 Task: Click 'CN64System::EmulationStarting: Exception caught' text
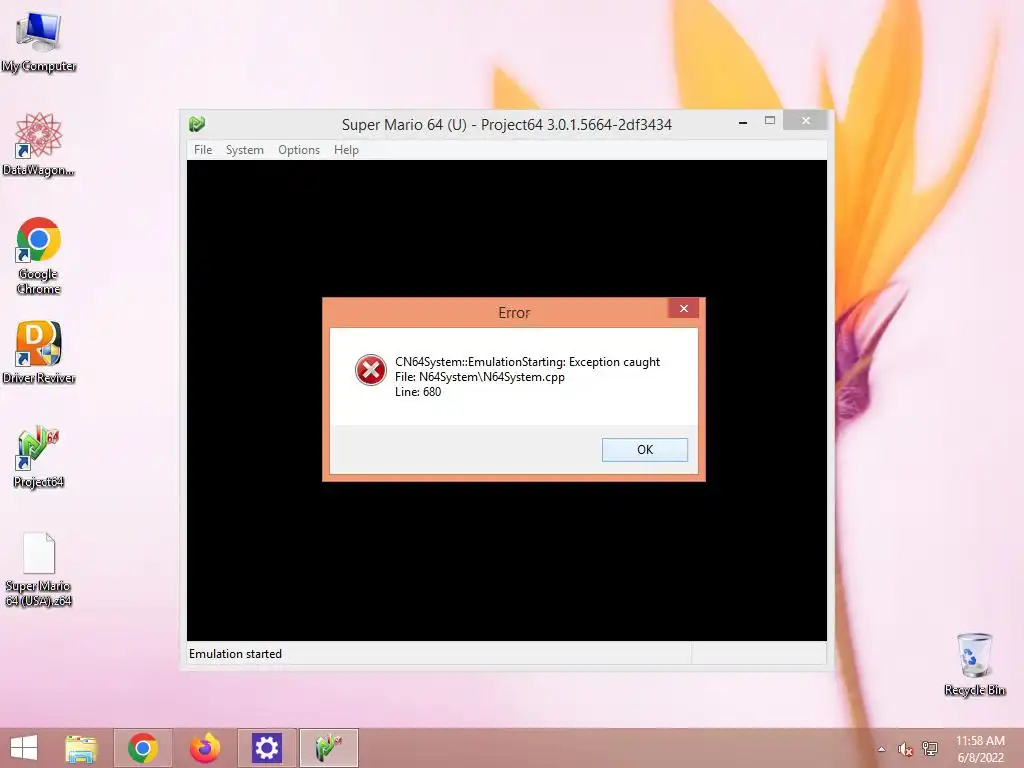[527, 362]
